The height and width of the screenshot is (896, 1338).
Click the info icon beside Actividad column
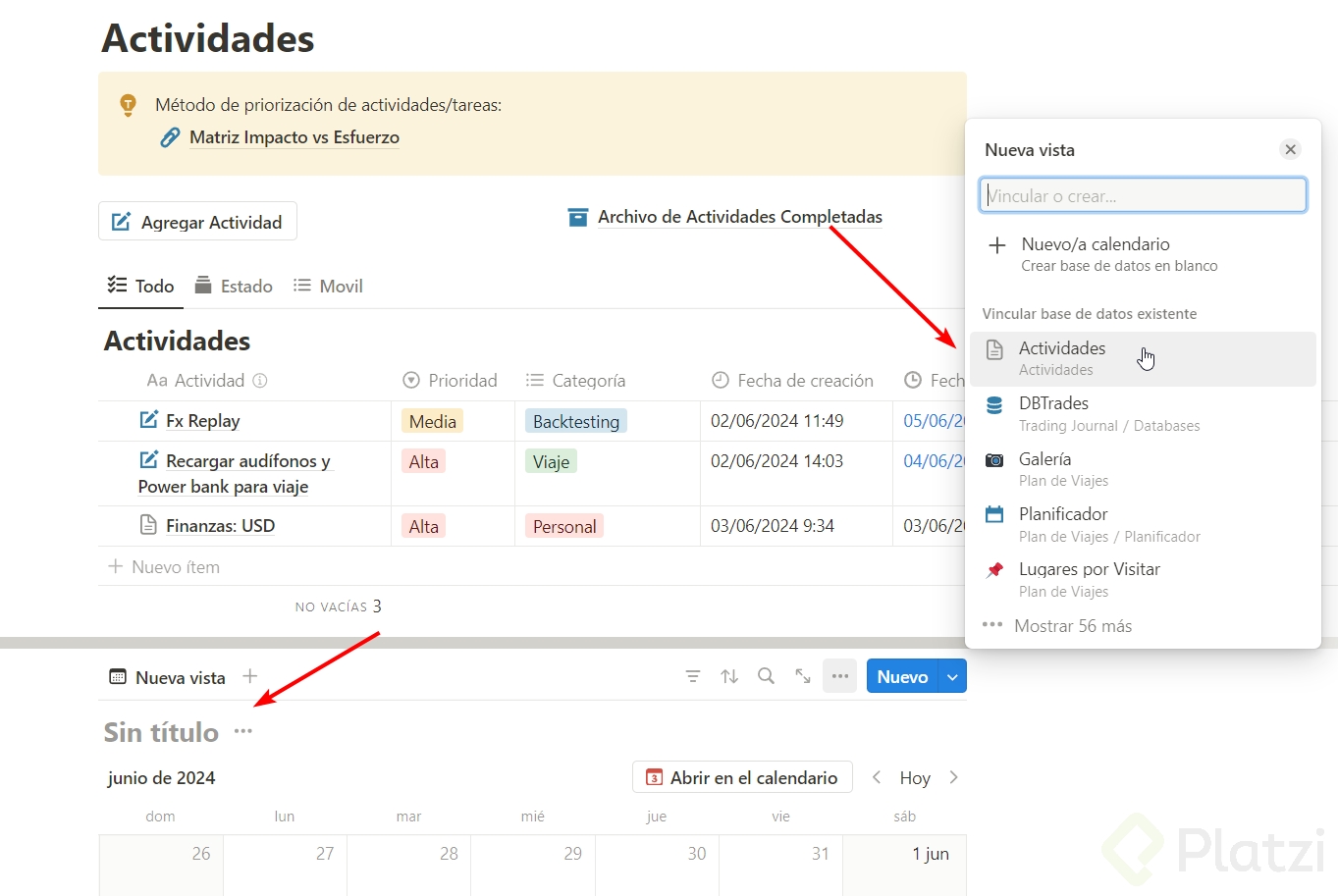point(260,381)
